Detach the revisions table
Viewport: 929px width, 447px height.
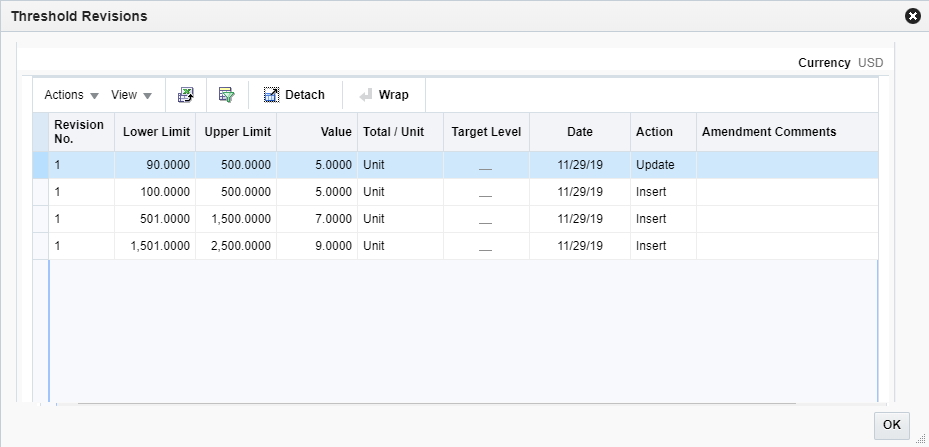click(x=294, y=95)
